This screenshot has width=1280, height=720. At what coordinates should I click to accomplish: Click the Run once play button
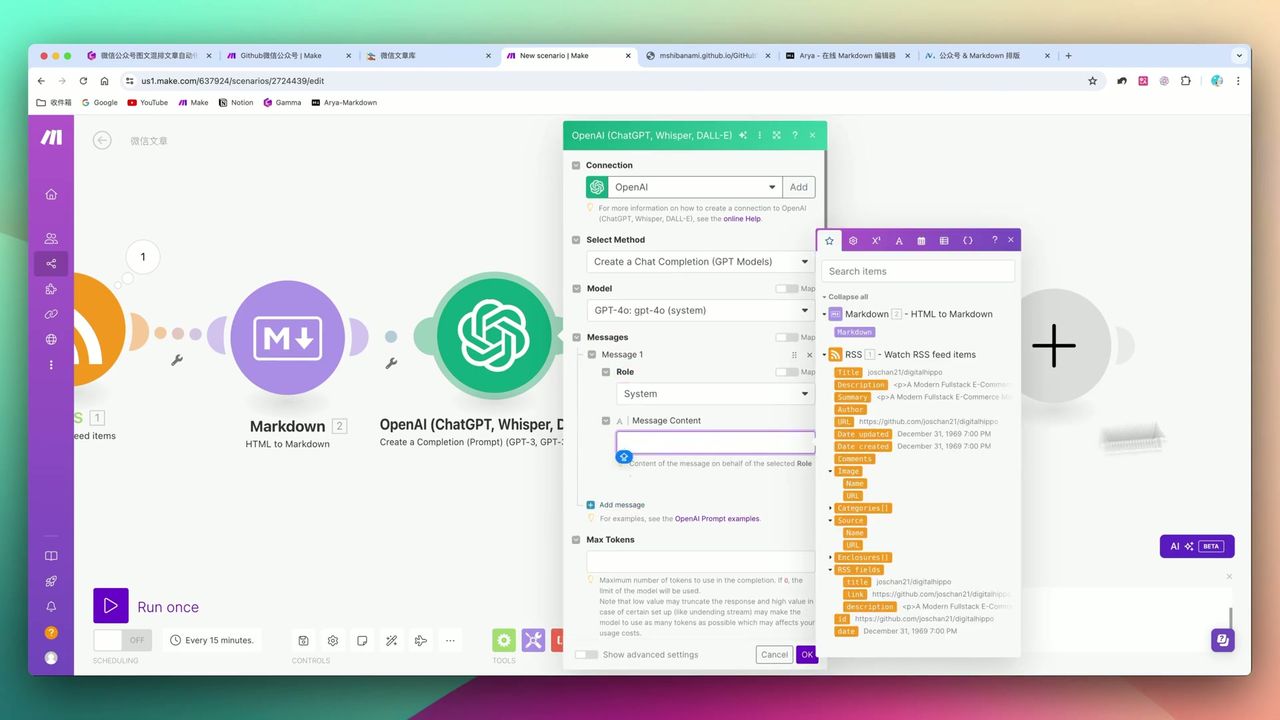pos(111,606)
